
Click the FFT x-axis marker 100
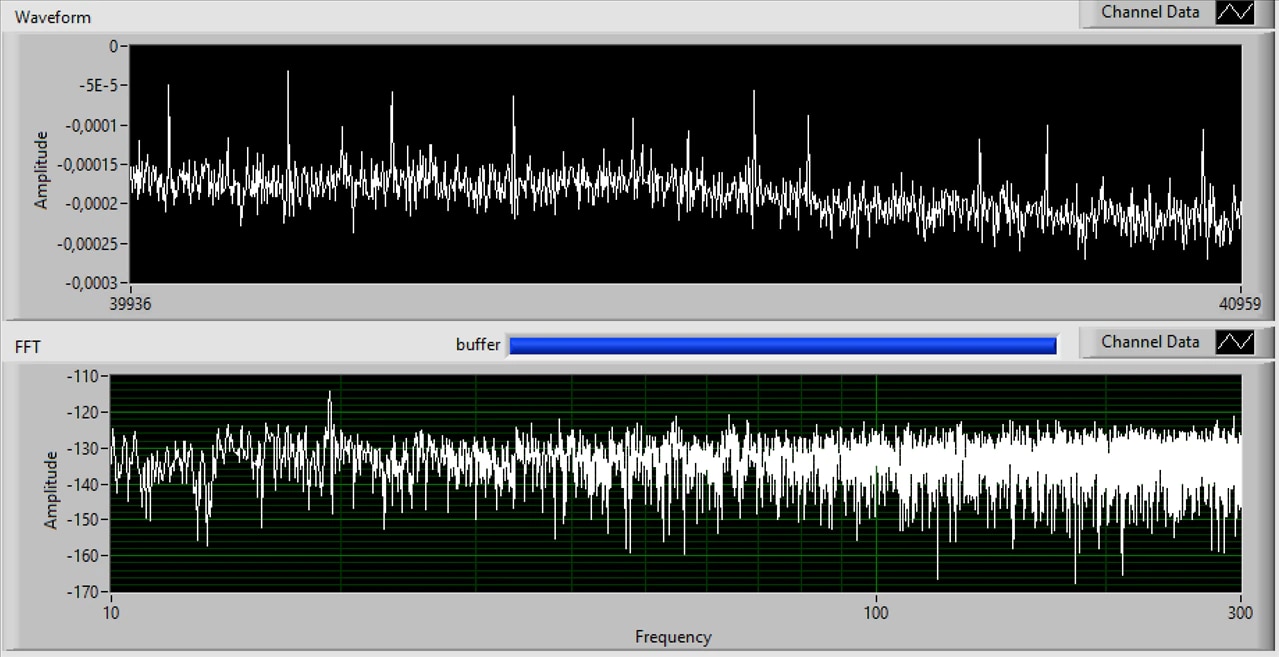(876, 612)
